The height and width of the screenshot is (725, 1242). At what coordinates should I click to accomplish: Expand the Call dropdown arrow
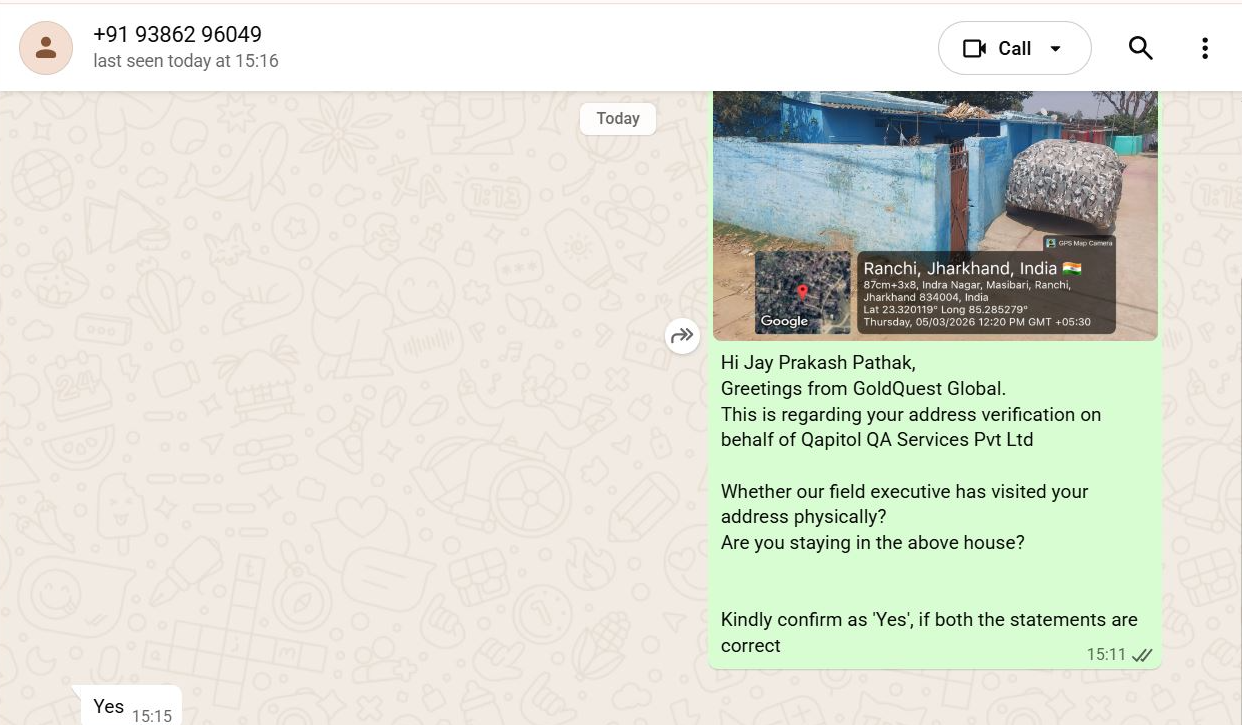coord(1055,49)
